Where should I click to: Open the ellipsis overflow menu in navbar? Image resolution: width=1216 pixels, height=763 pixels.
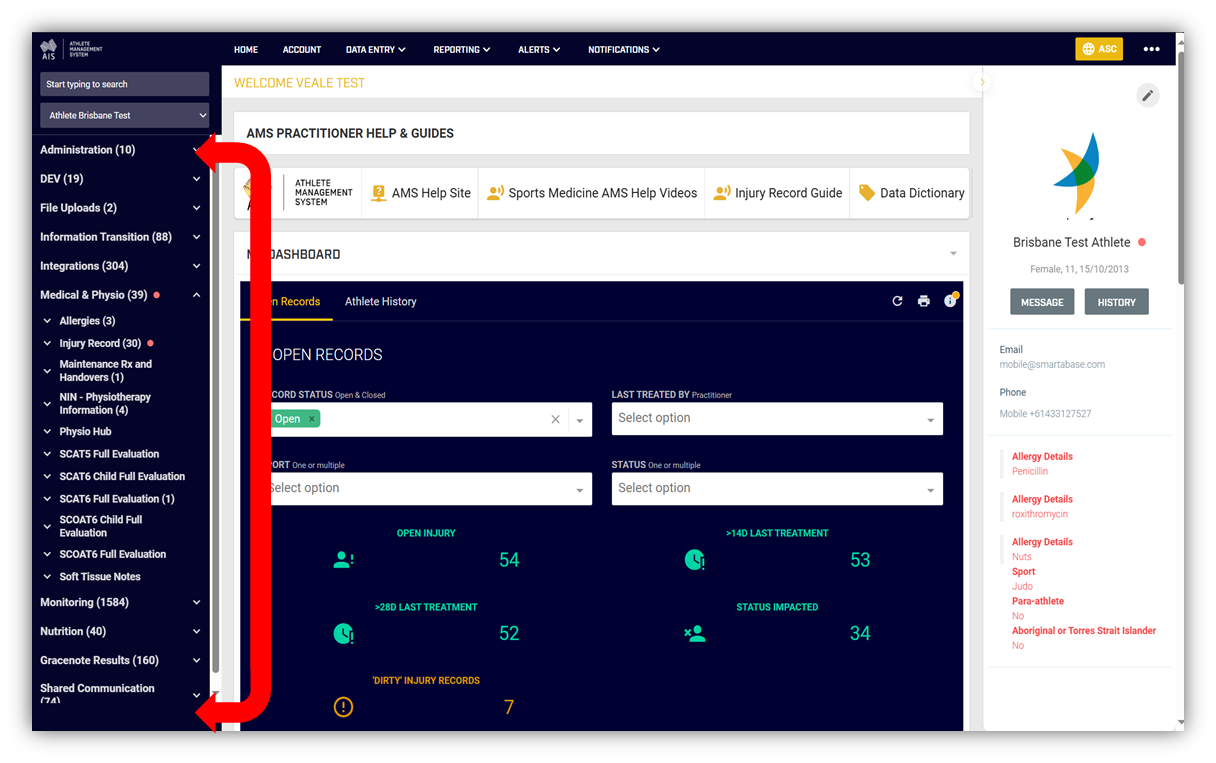[1151, 48]
